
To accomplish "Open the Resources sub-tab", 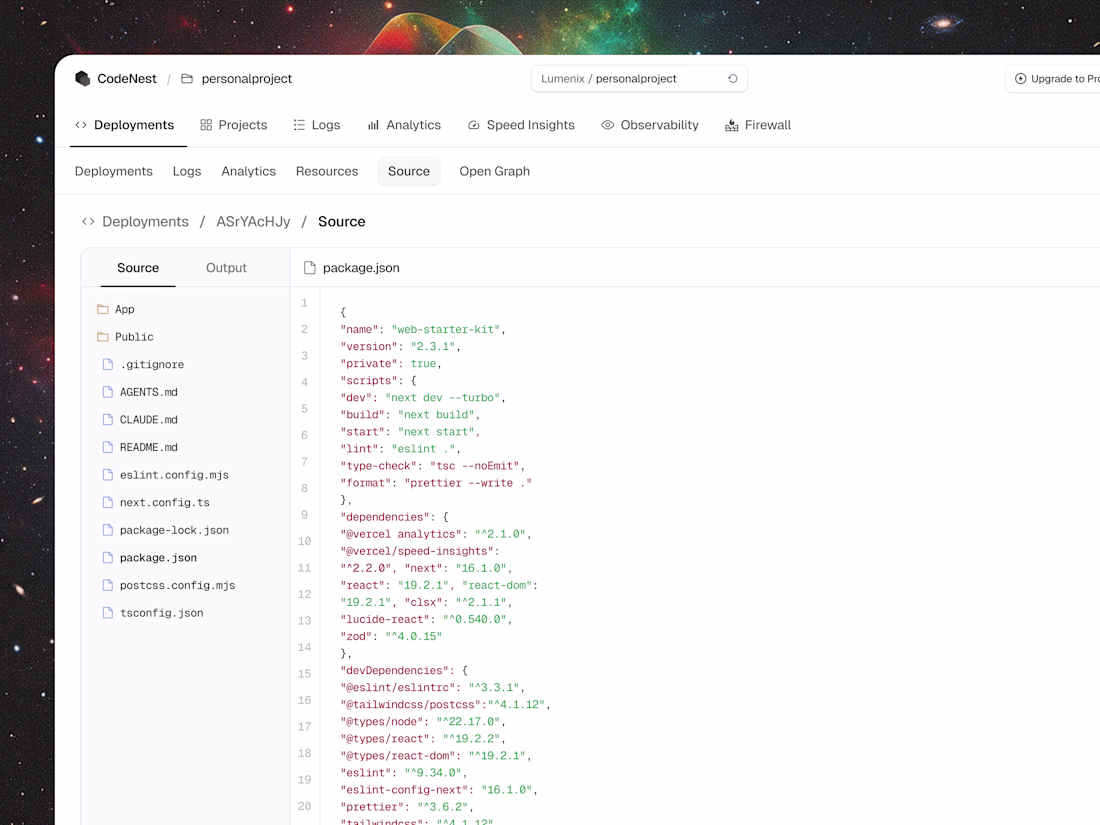I will click(x=327, y=171).
